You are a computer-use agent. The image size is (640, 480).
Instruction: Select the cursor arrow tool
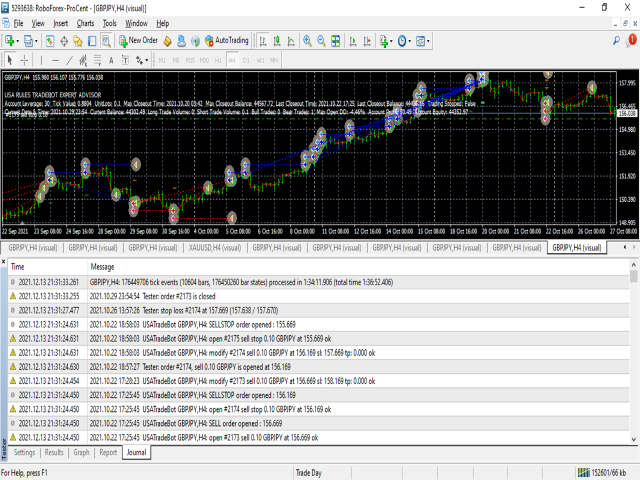(10, 60)
